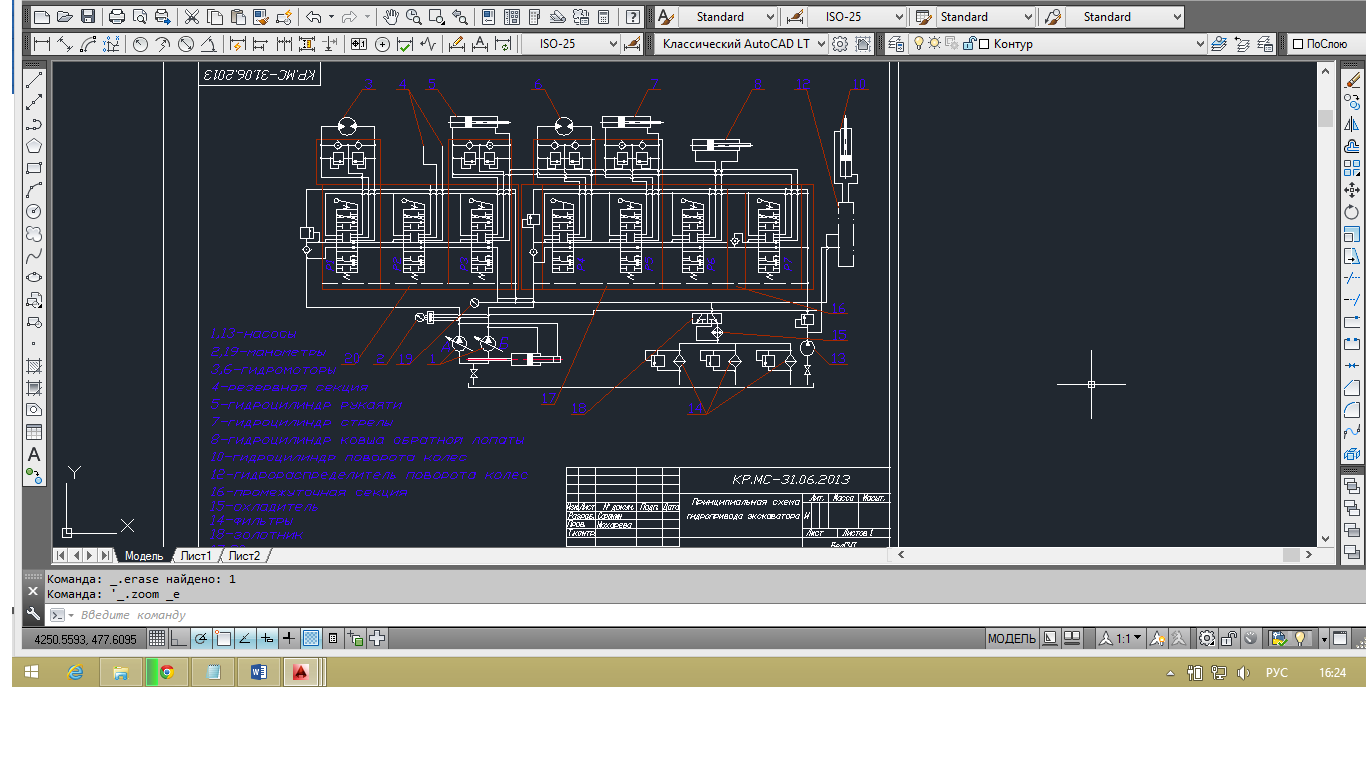Click the Center Mark circle icon
Viewport: 1366px width, 768px height.
(382, 44)
